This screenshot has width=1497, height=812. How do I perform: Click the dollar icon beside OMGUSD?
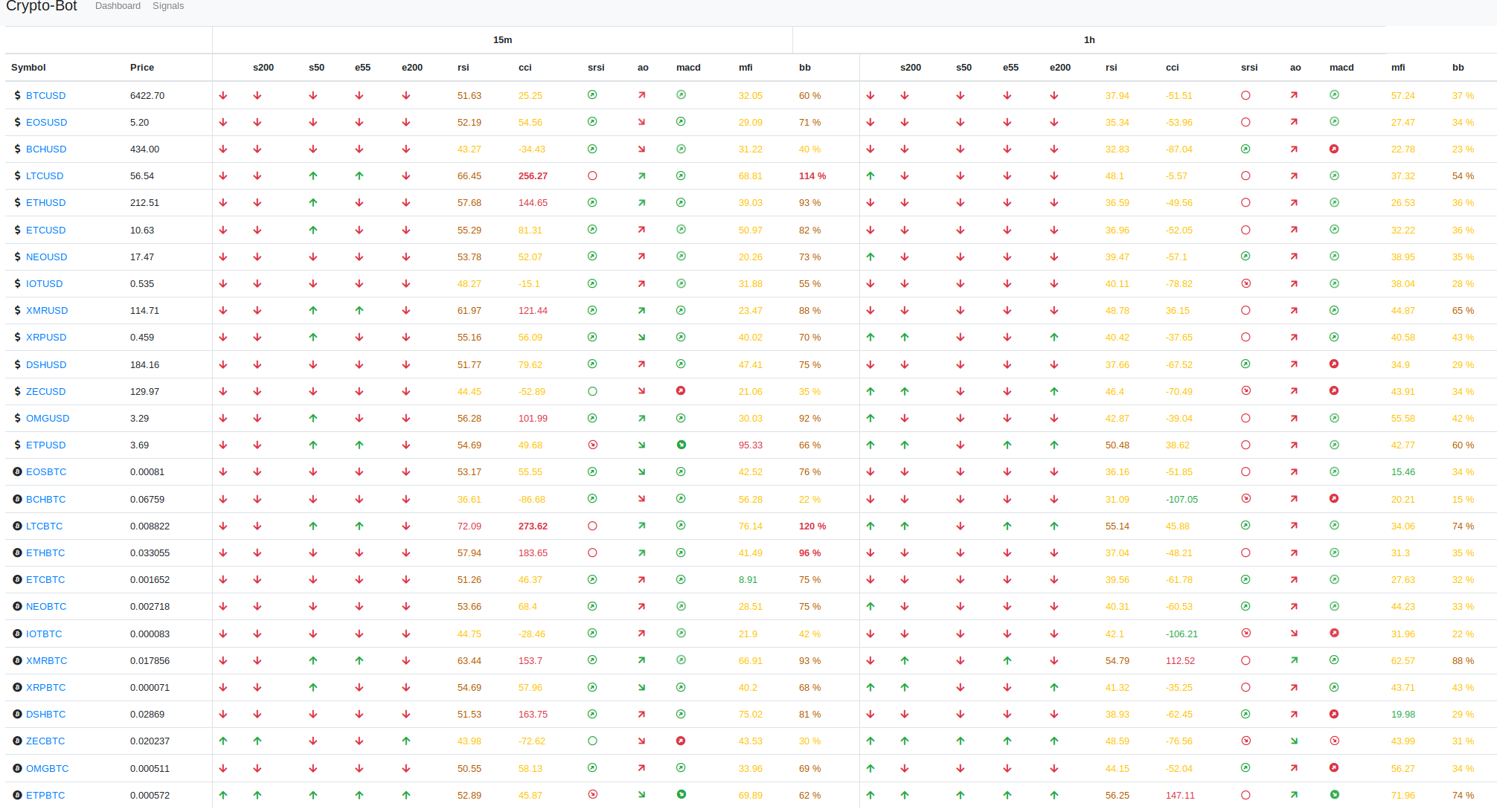tap(17, 418)
